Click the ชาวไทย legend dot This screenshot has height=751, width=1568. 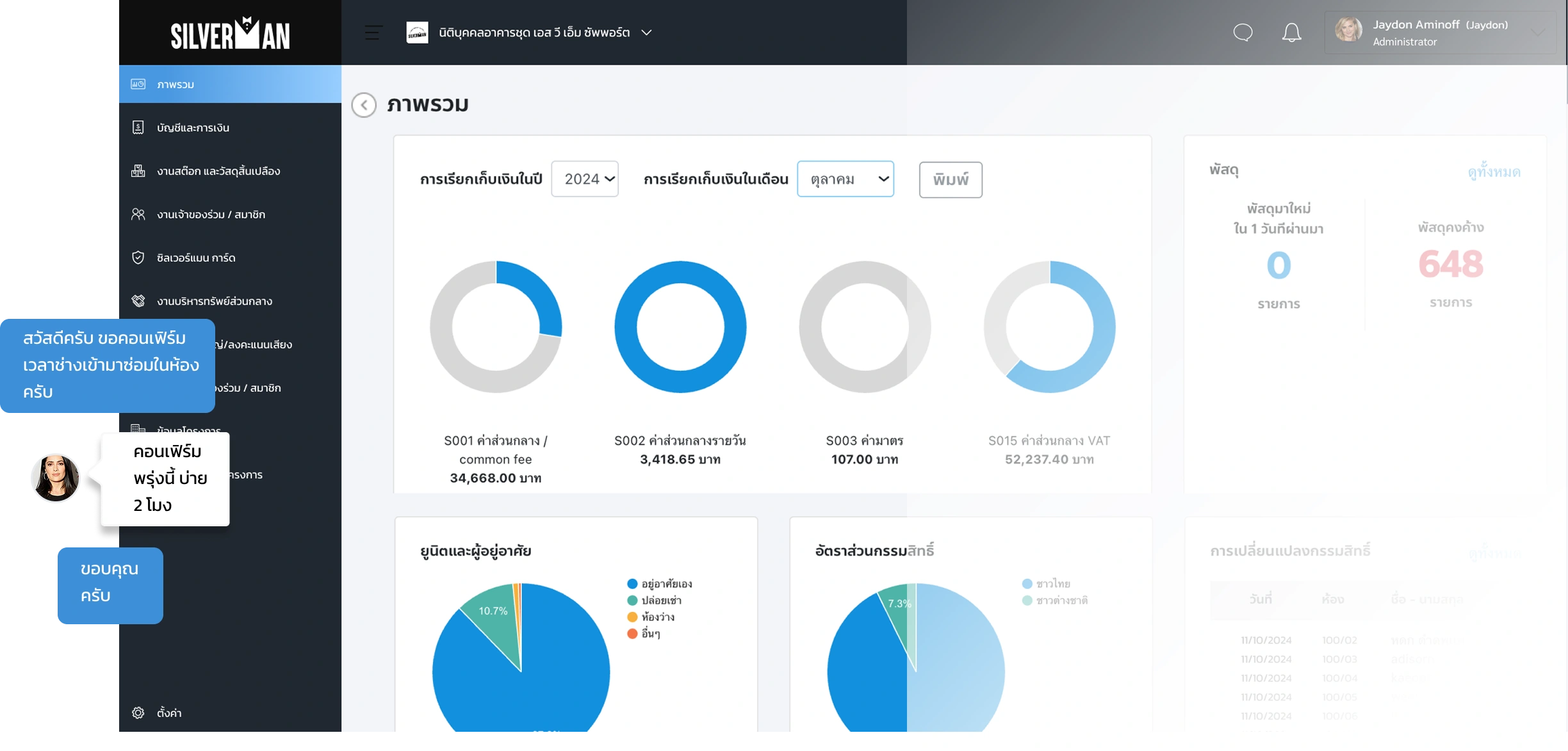click(x=1027, y=584)
